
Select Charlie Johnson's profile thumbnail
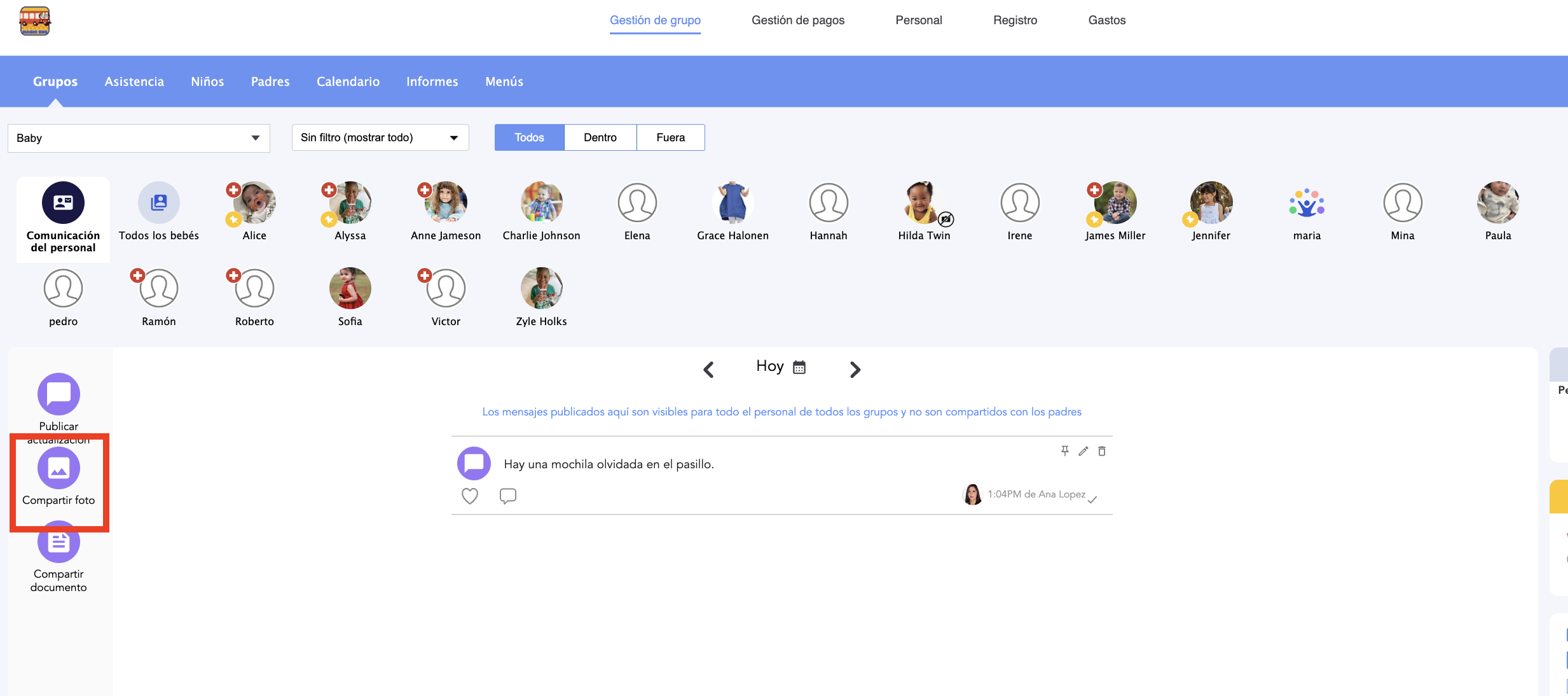(x=541, y=202)
